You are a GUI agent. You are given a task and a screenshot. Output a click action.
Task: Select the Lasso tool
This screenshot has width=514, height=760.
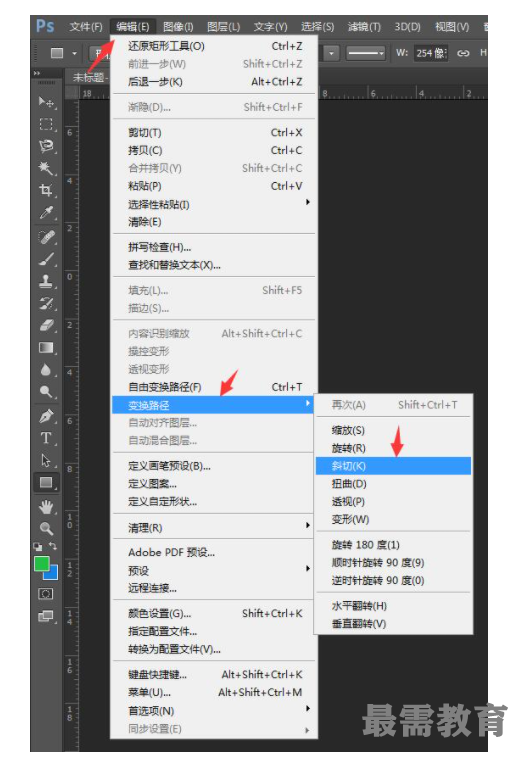click(47, 146)
